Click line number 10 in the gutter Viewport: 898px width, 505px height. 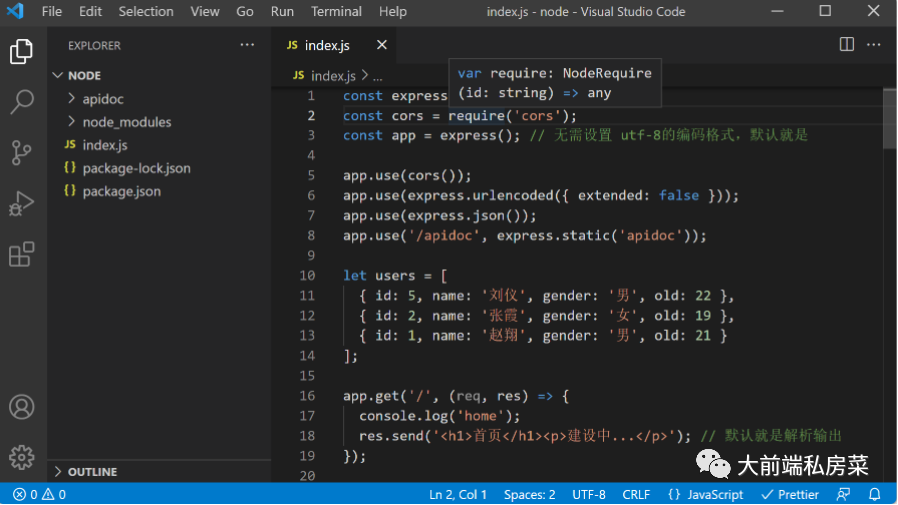(307, 275)
